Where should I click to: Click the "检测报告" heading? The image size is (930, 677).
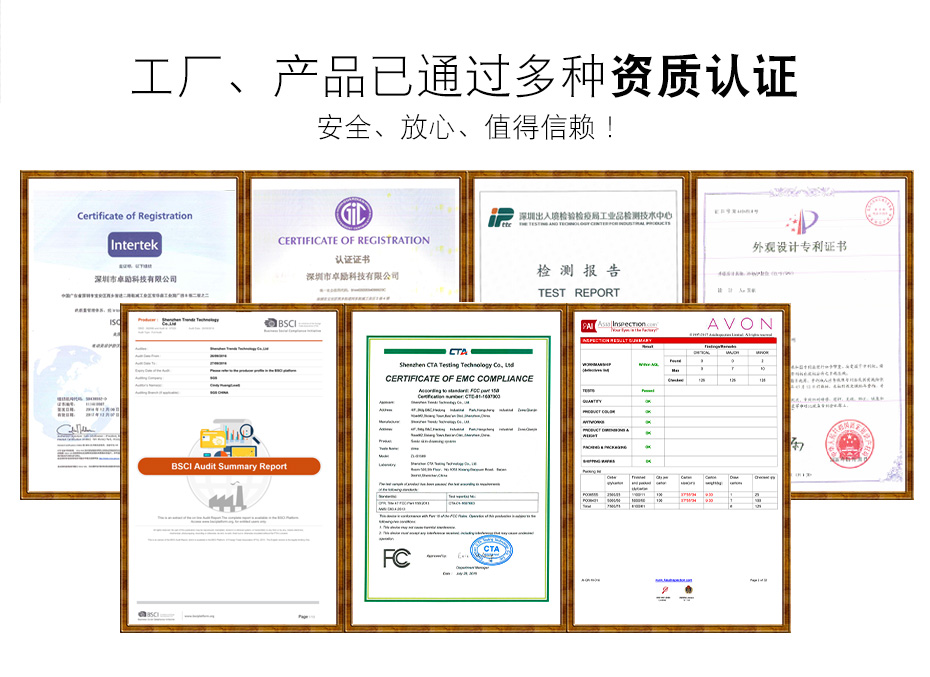578,271
